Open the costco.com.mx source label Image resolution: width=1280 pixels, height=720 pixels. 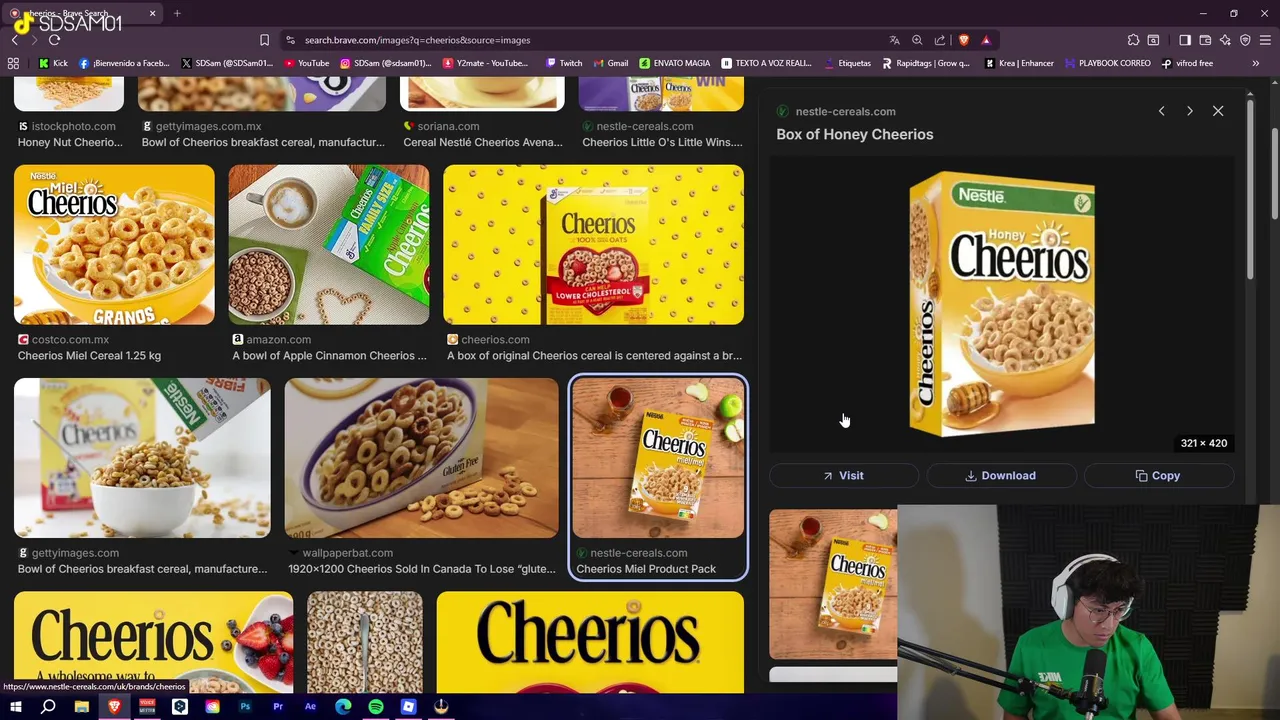(x=70, y=340)
